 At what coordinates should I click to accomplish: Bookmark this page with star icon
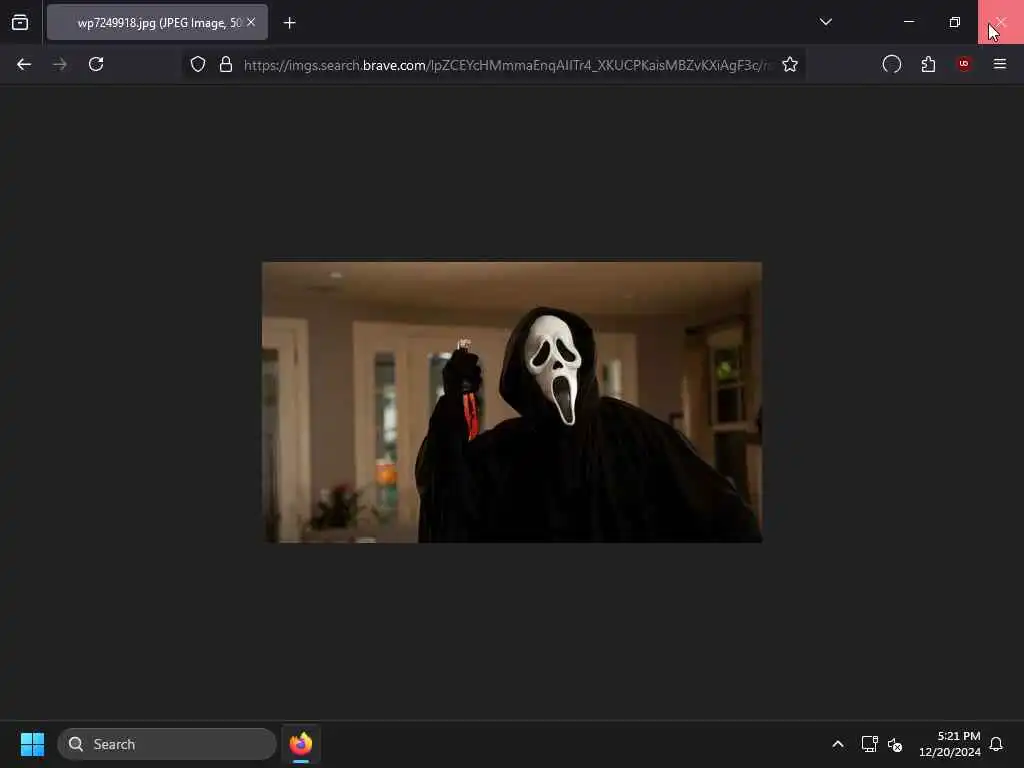click(x=790, y=64)
